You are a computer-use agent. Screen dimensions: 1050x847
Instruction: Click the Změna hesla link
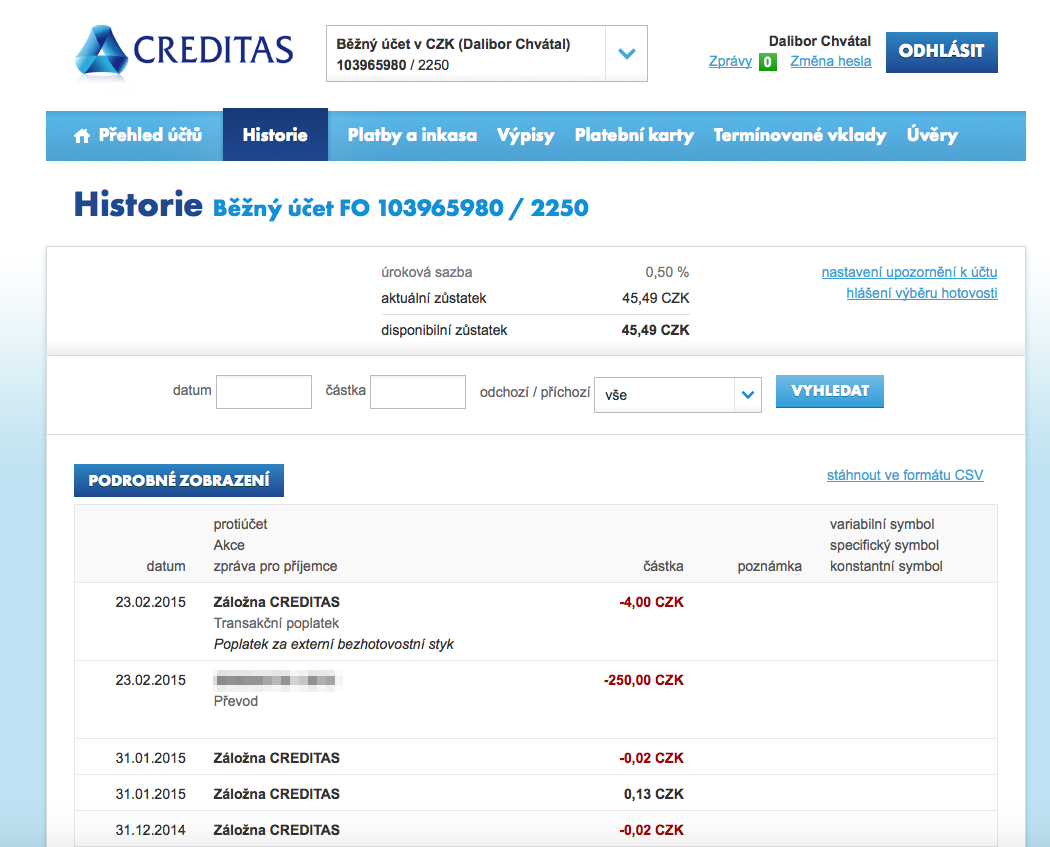(x=831, y=62)
